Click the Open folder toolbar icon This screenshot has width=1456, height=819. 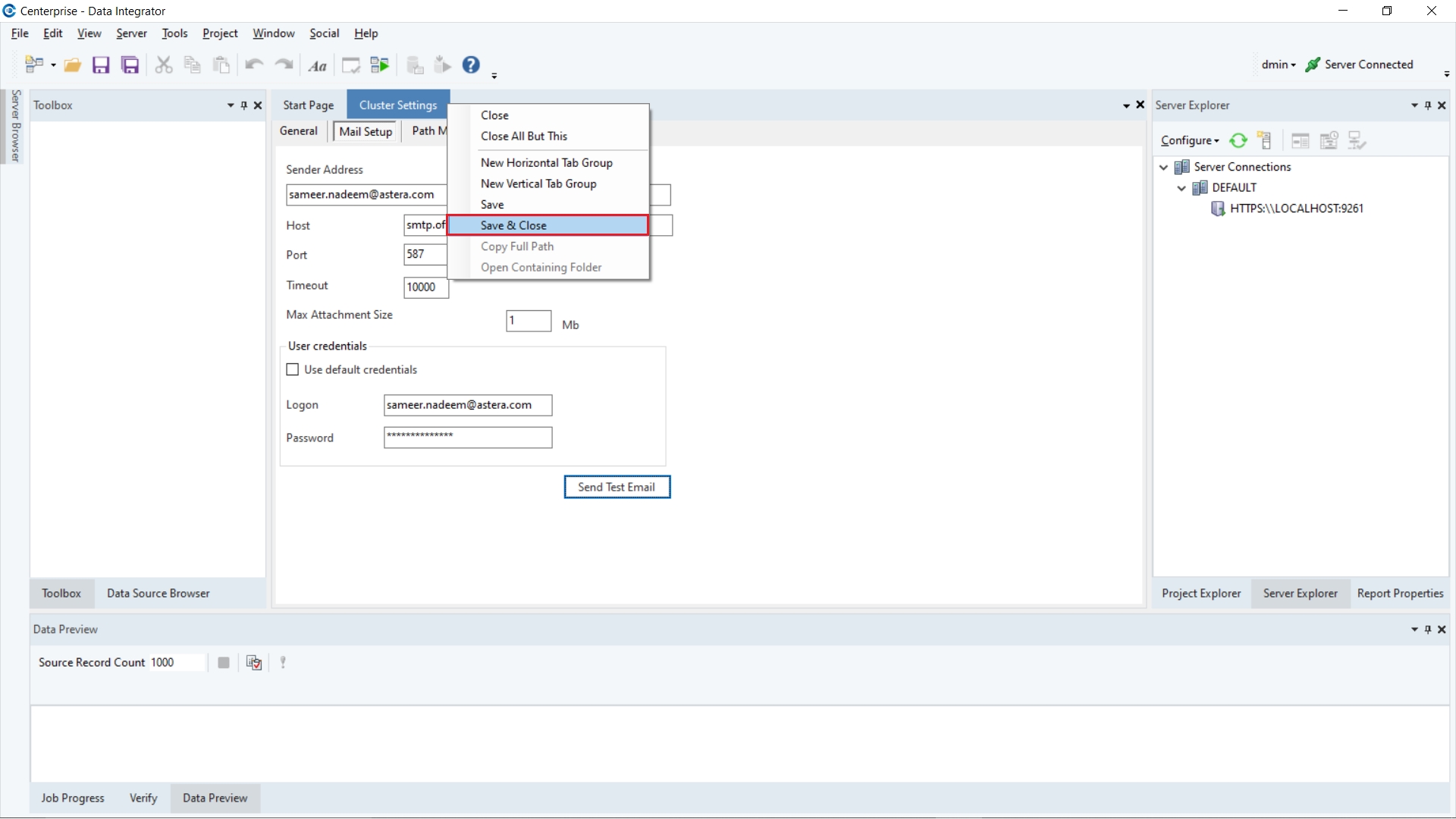(x=72, y=65)
